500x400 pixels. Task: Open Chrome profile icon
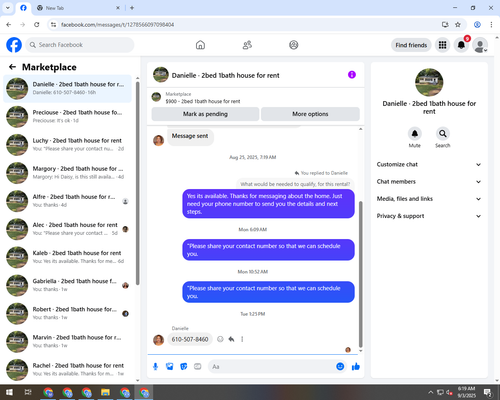click(477, 24)
